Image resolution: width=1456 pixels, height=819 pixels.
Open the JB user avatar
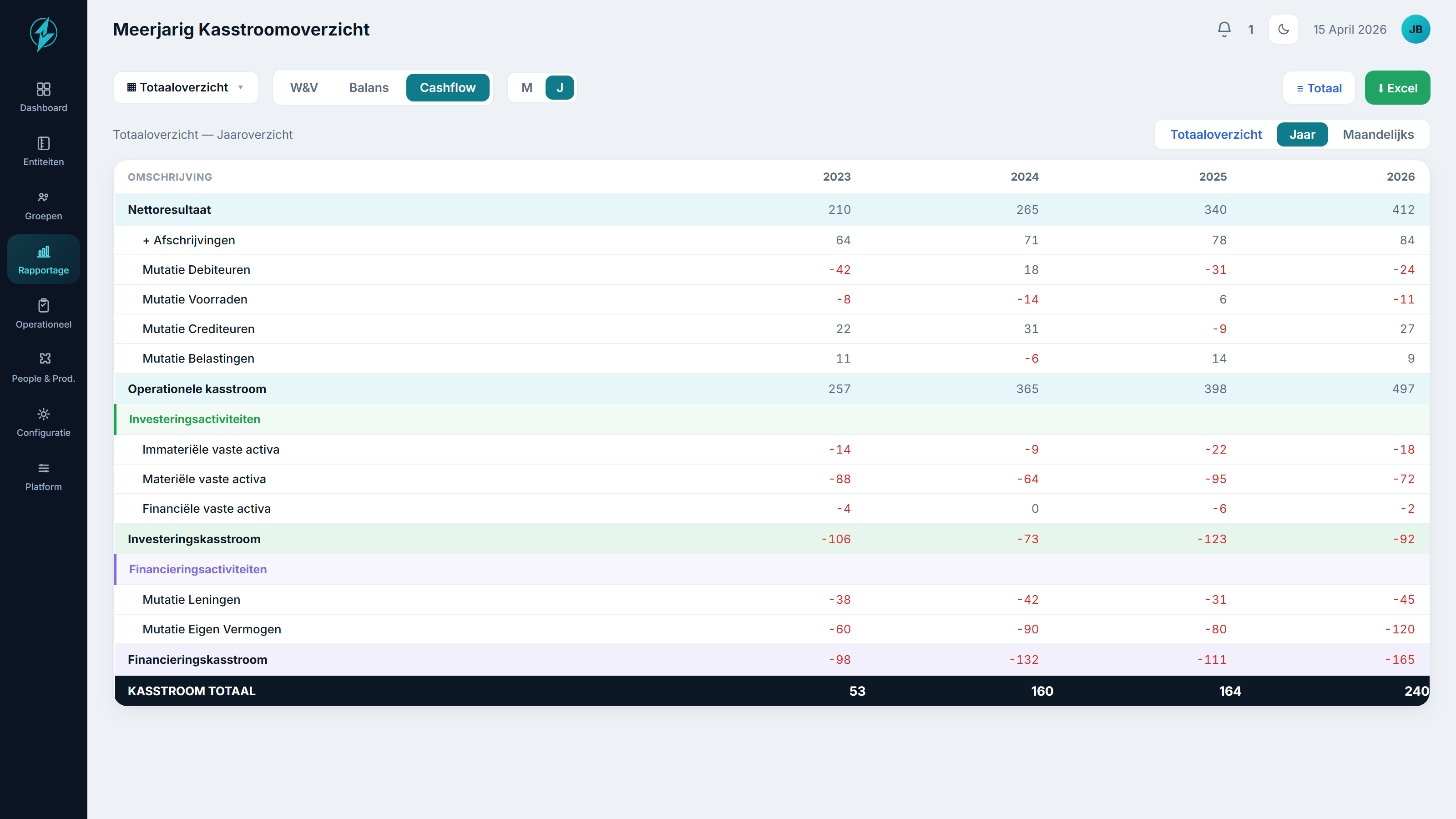(x=1416, y=30)
